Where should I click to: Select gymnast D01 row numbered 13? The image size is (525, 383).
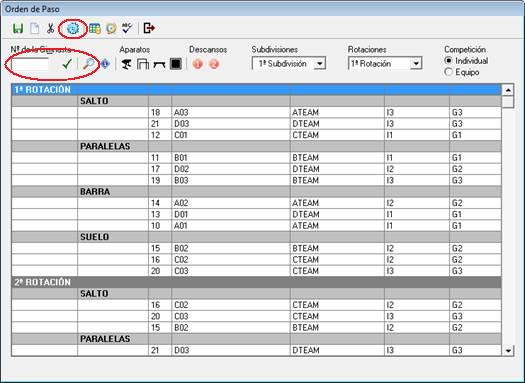[256, 214]
